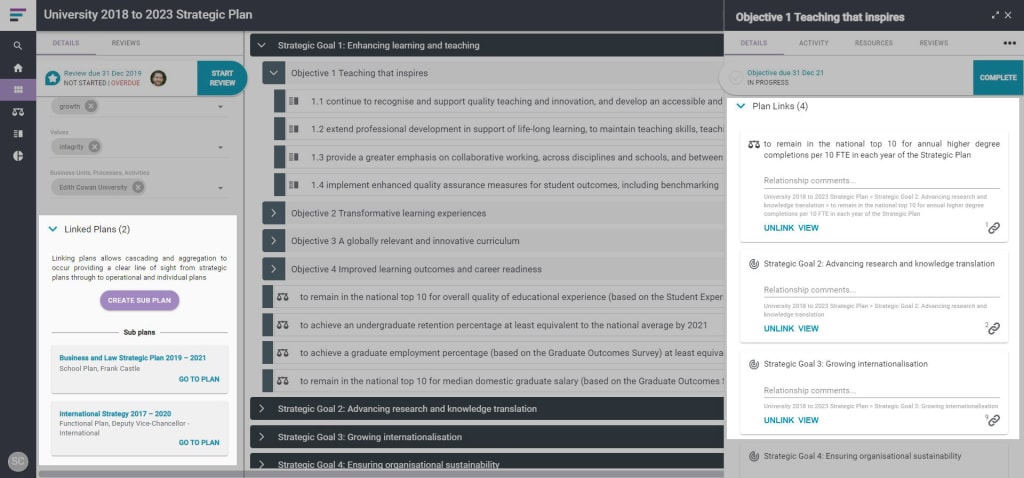Image resolution: width=1024 pixels, height=478 pixels.
Task: Switch to the ACTIVITY tab
Action: [x=814, y=43]
